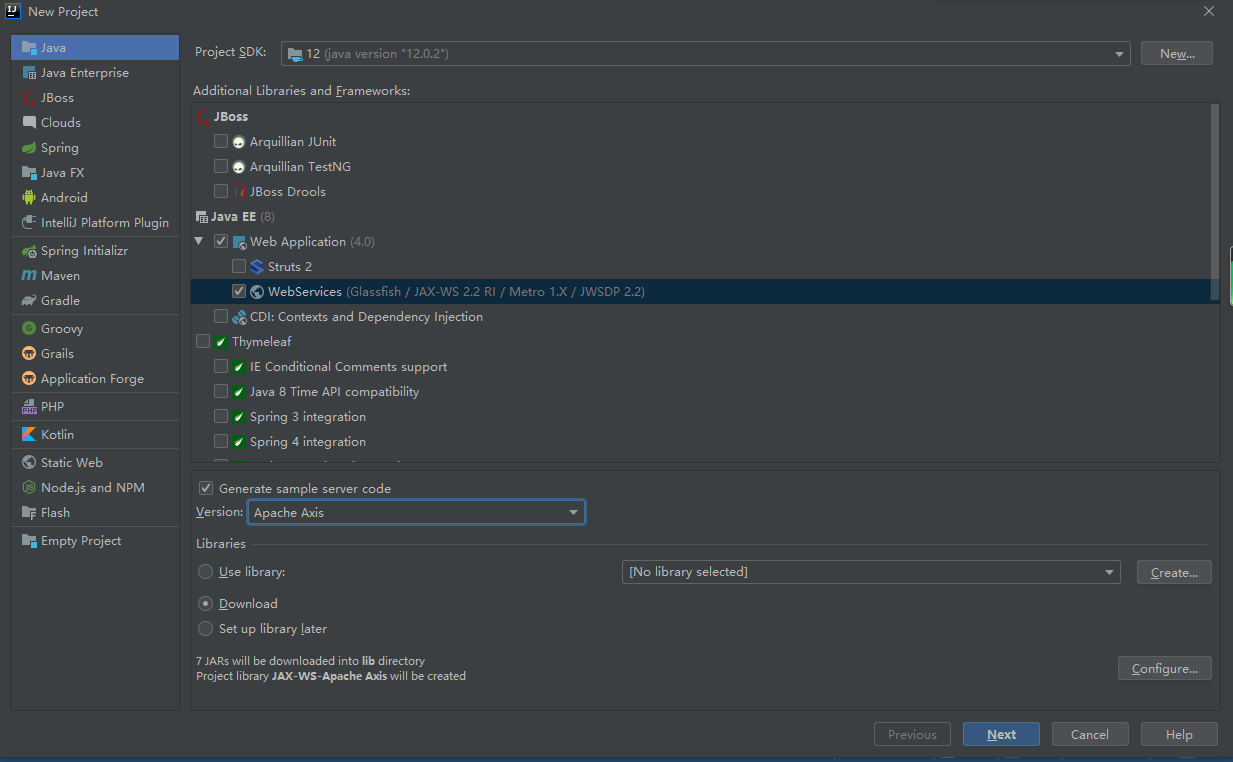Enable the Arquillian JUnit checkbox
Screen dimensions: 1233x762
click(x=221, y=141)
